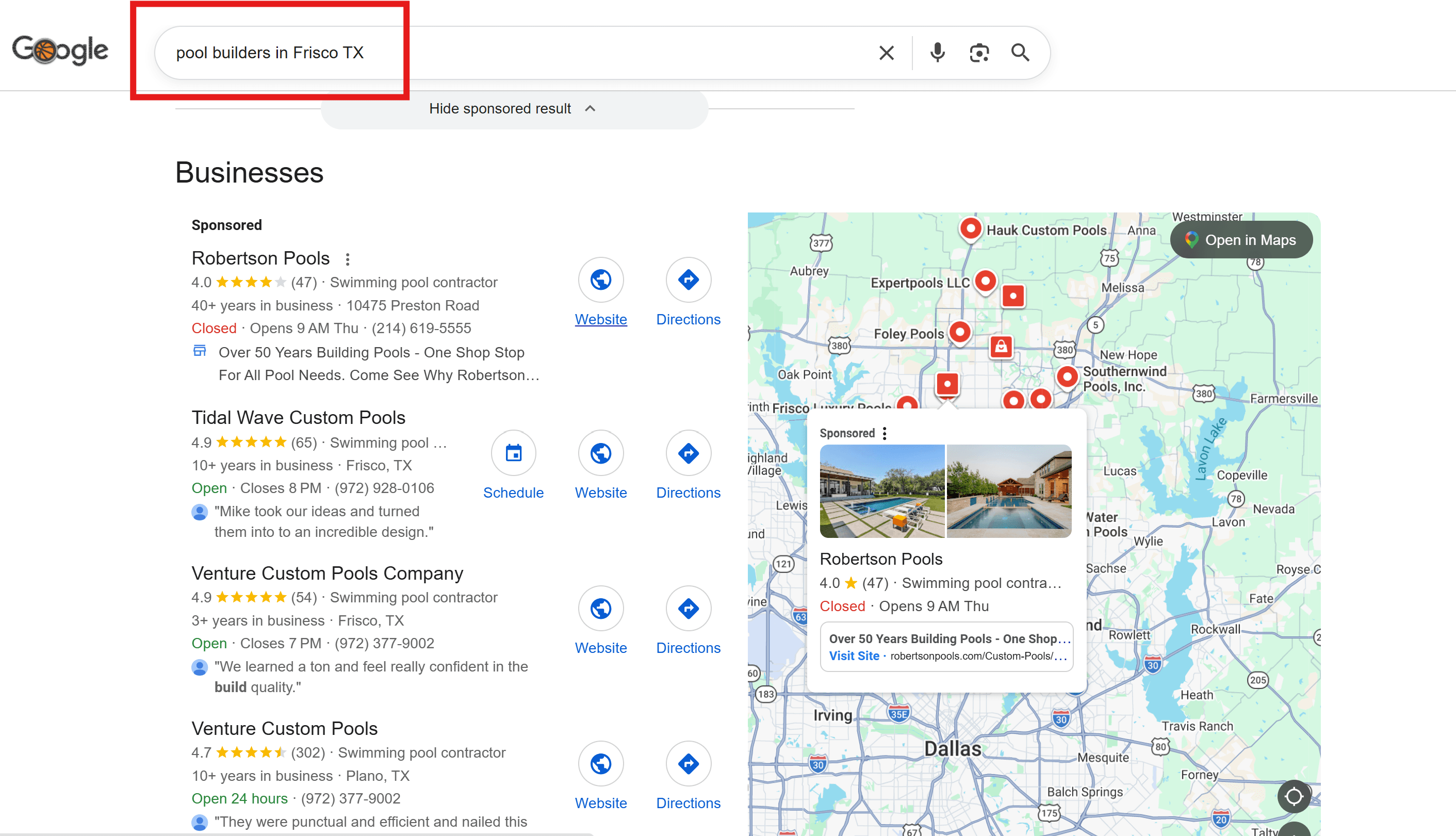Click Venture Custom Pools Website globe icon
Screen dimensions: 1456x836
tap(600, 764)
